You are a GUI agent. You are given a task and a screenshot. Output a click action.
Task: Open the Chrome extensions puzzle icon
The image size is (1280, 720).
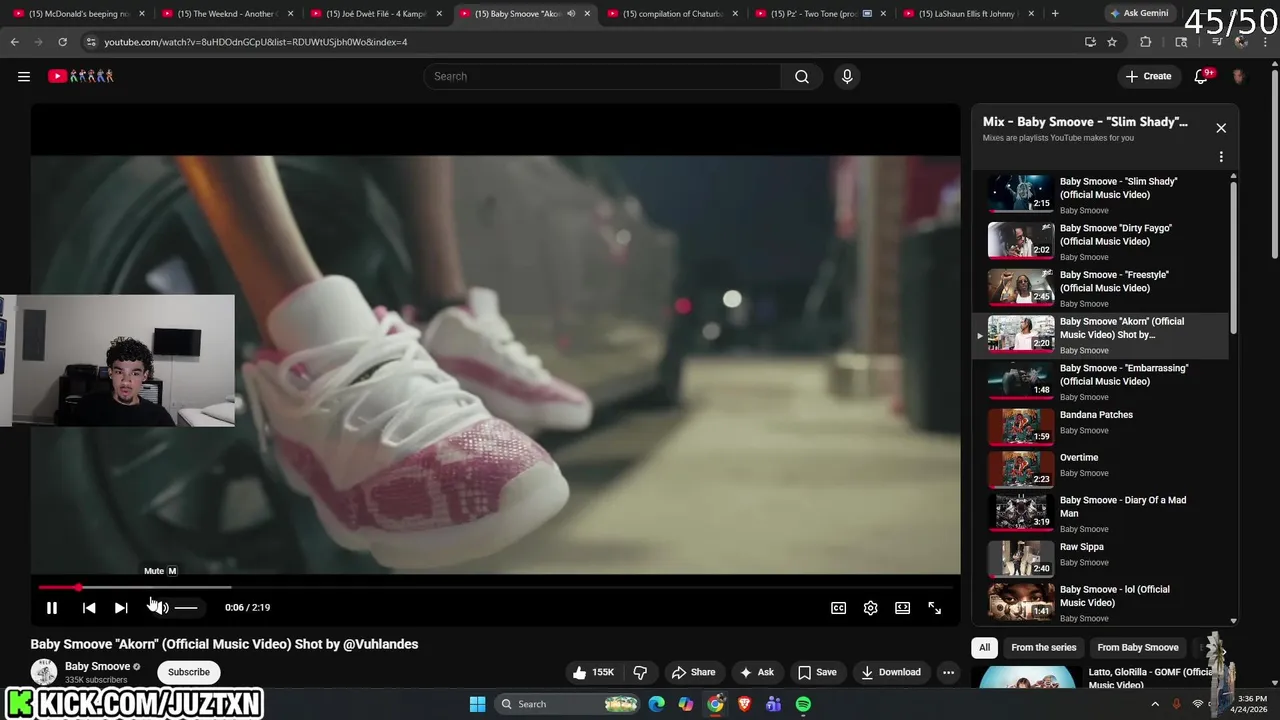[x=1146, y=42]
